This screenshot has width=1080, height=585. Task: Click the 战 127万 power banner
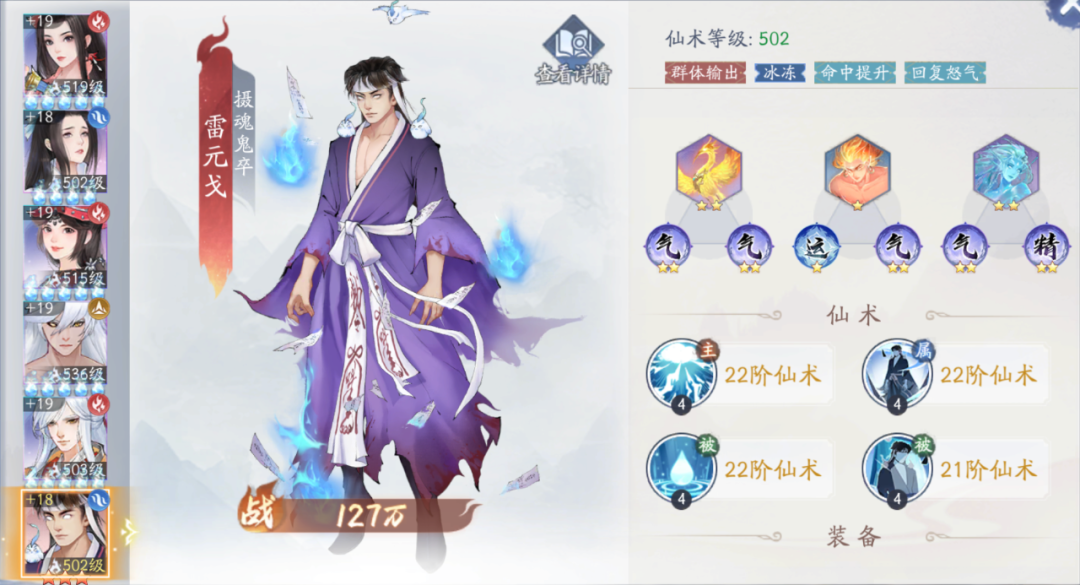point(357,514)
